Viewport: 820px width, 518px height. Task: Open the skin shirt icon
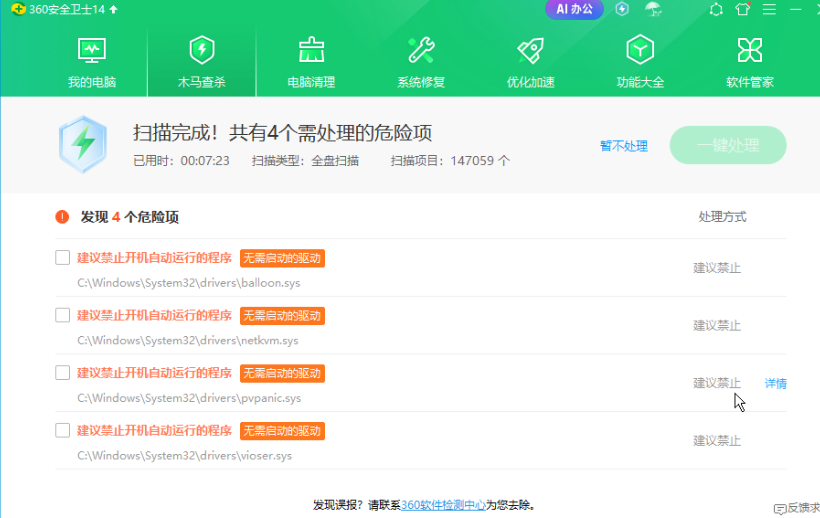743,9
